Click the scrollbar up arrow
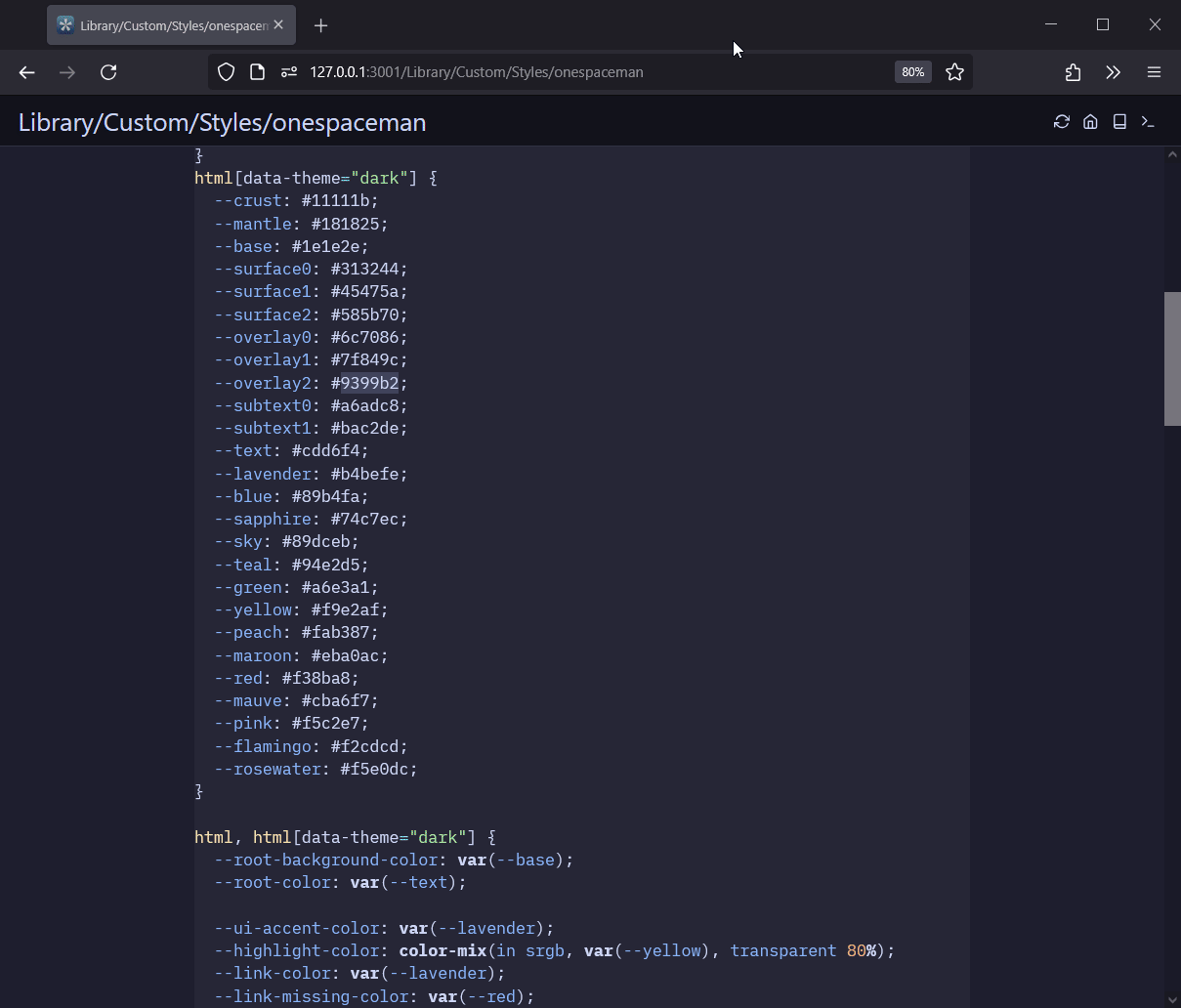 pyautogui.click(x=1172, y=154)
